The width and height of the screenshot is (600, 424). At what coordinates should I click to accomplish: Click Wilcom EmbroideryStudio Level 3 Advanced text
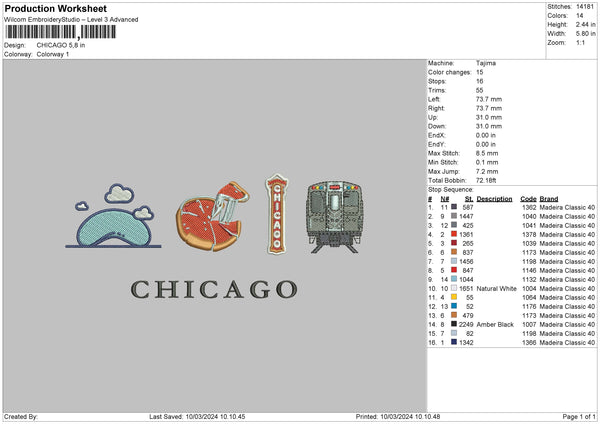pyautogui.click(x=71, y=20)
